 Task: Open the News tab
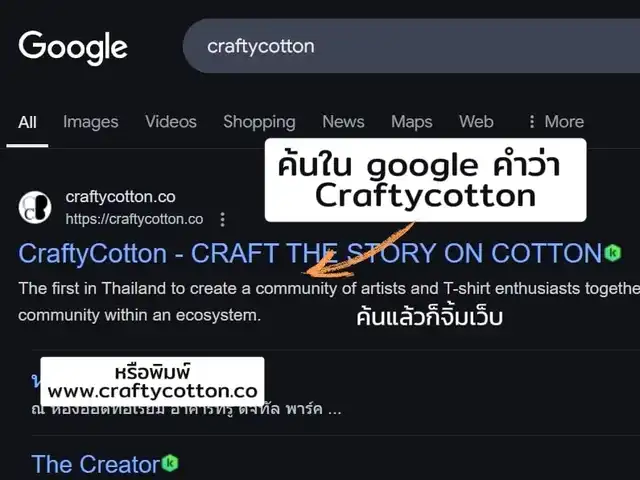pos(343,122)
